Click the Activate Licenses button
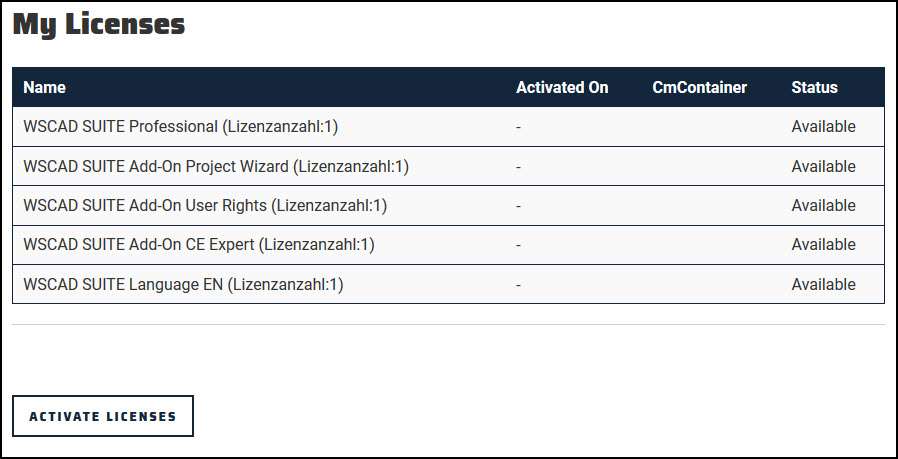 coord(103,416)
